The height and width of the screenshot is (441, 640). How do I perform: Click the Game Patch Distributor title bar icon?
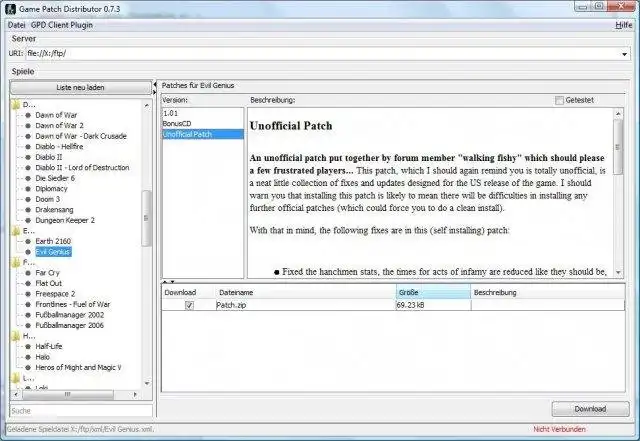click(10, 9)
